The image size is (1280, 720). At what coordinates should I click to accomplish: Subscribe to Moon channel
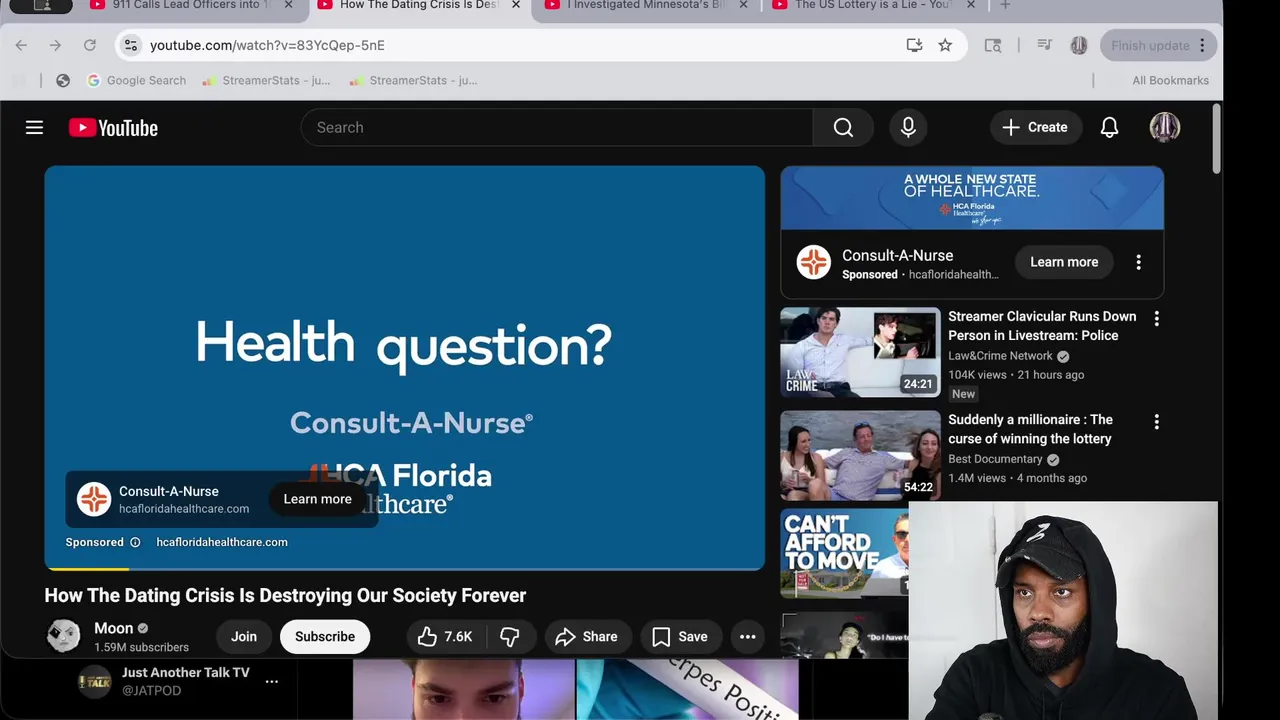click(x=325, y=636)
